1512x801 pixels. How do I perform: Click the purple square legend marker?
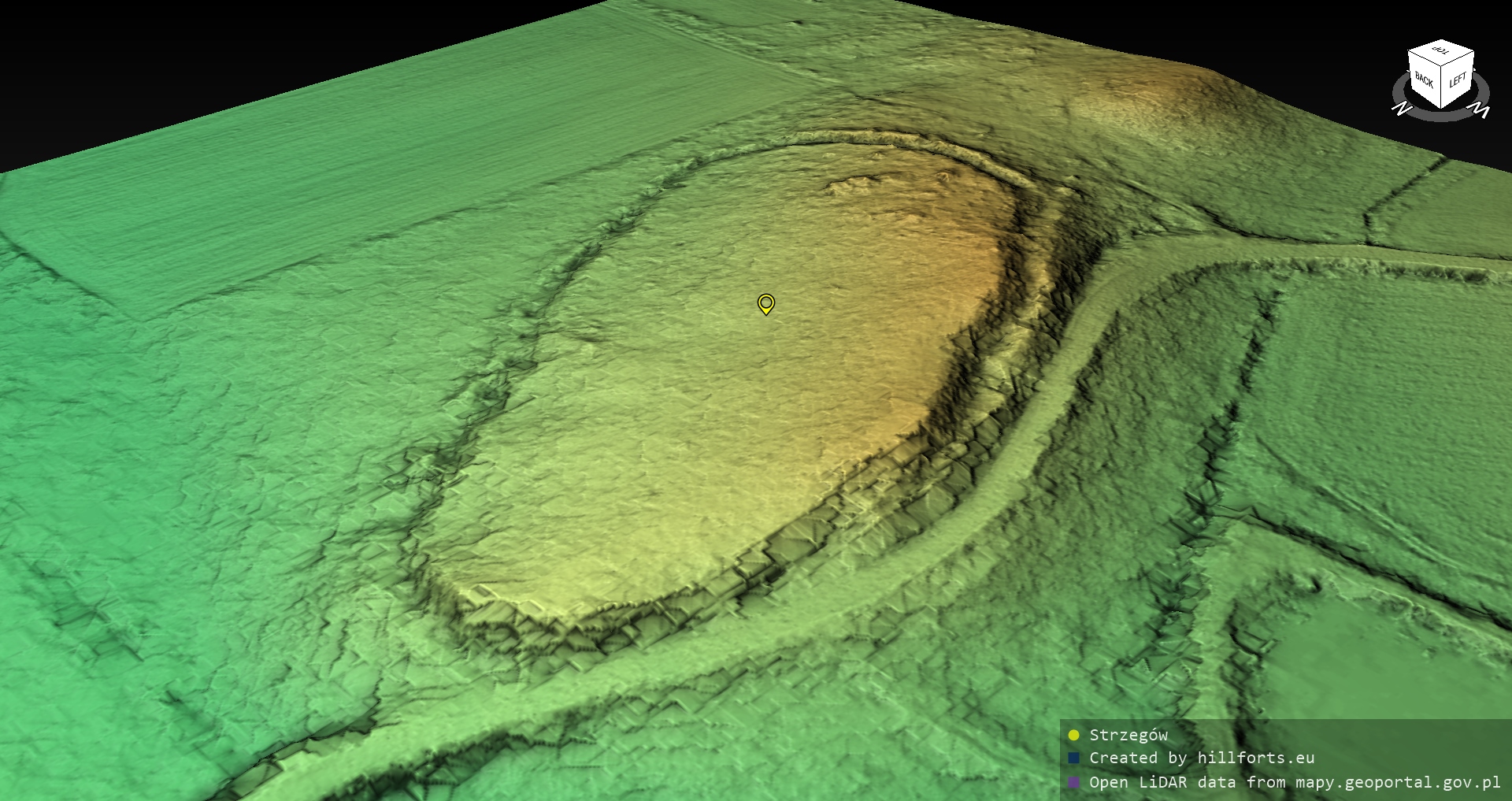click(x=1073, y=782)
